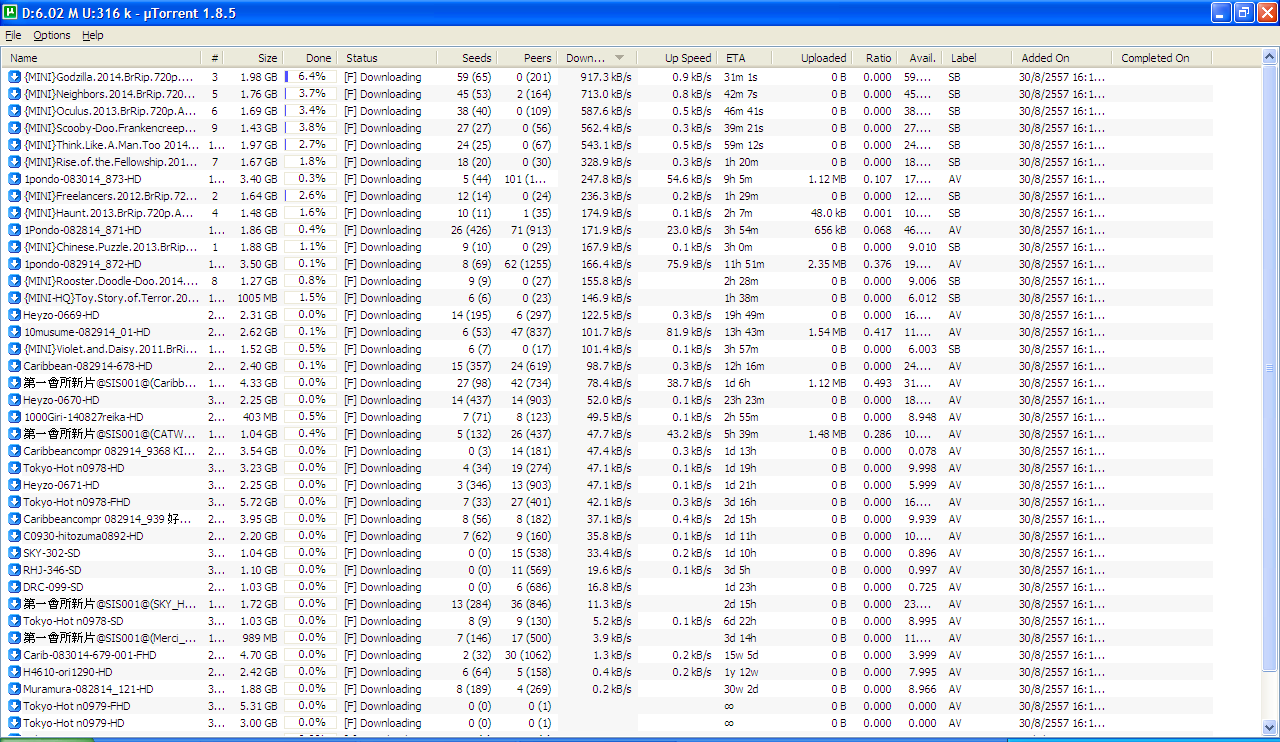Click the torrent icon for {MINI}Think.Like.A.Man.Too
Image resolution: width=1280 pixels, height=742 pixels.
(15, 145)
